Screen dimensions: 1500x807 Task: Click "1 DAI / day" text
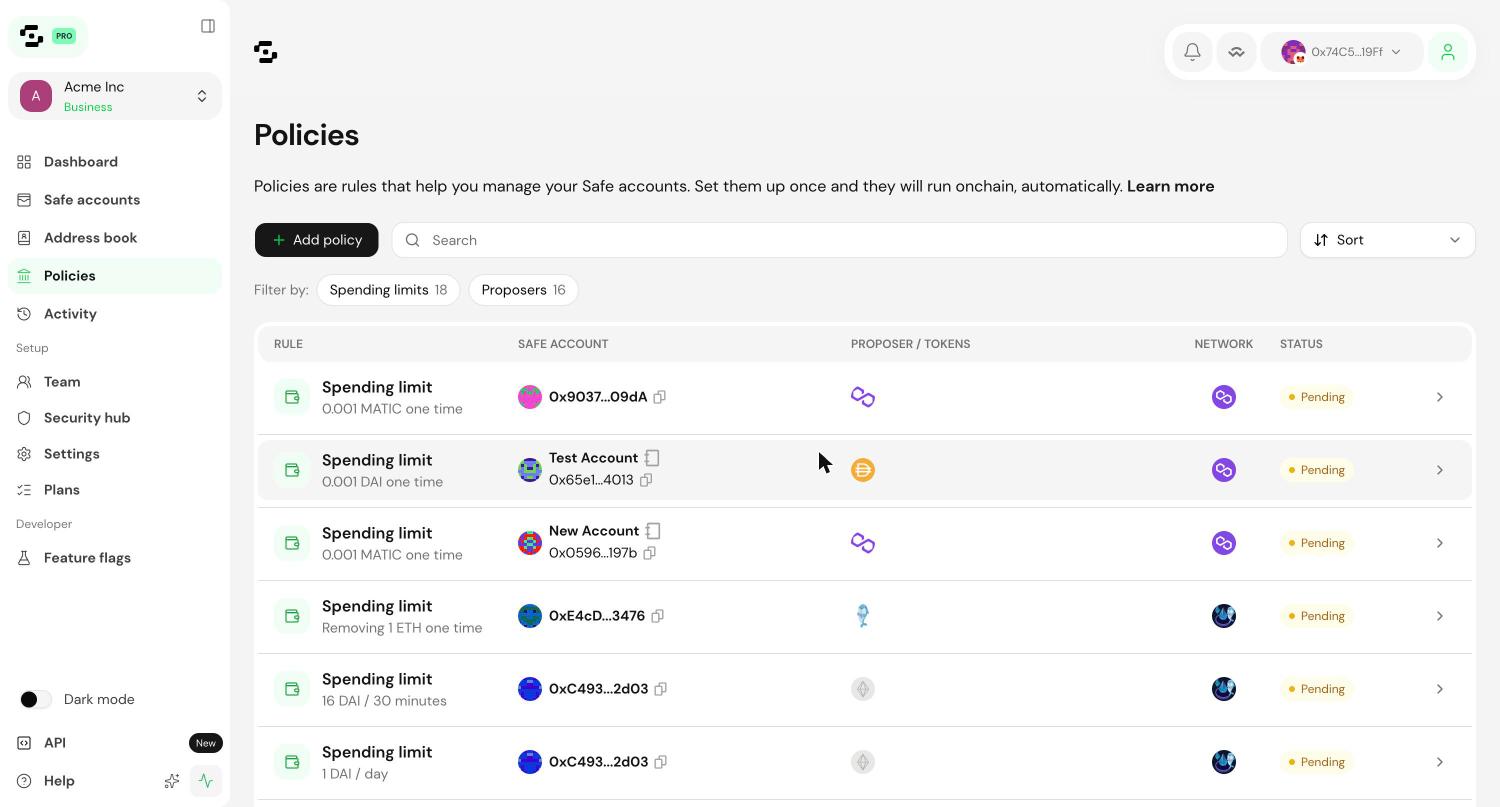click(355, 774)
